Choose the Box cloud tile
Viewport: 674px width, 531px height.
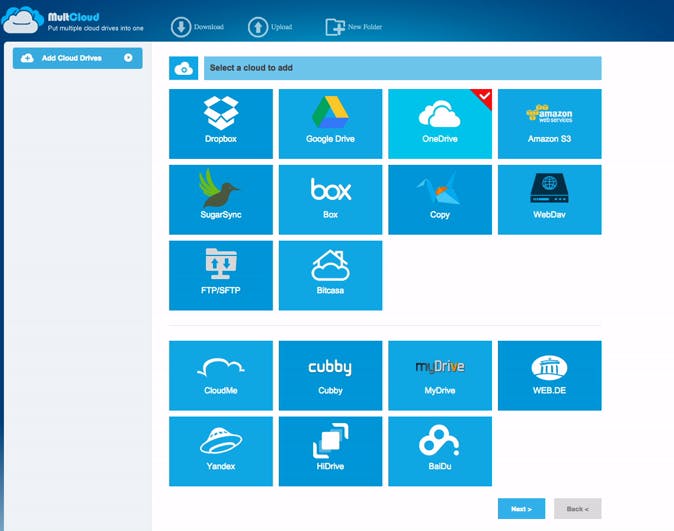330,200
